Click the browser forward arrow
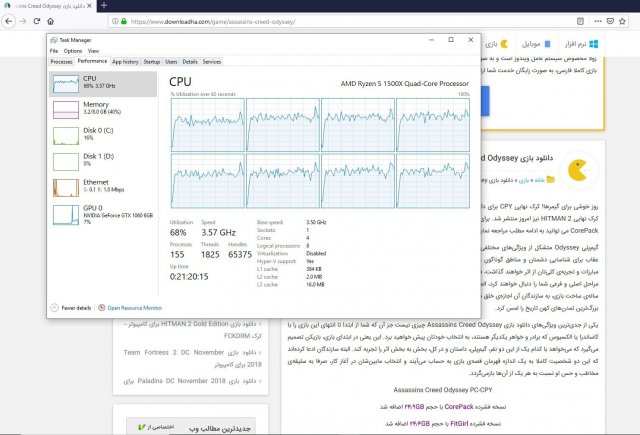Screen dimensions: 640x435 [23, 21]
